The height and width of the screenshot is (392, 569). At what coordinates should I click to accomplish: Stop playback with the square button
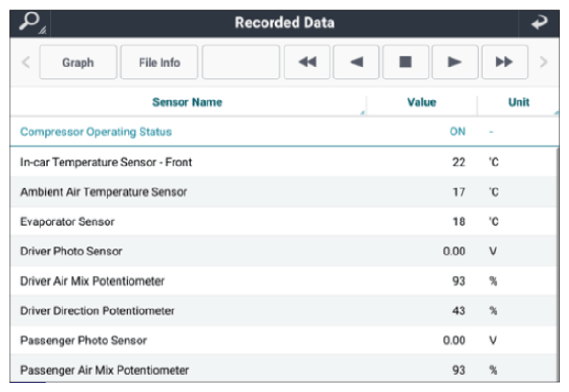click(406, 62)
